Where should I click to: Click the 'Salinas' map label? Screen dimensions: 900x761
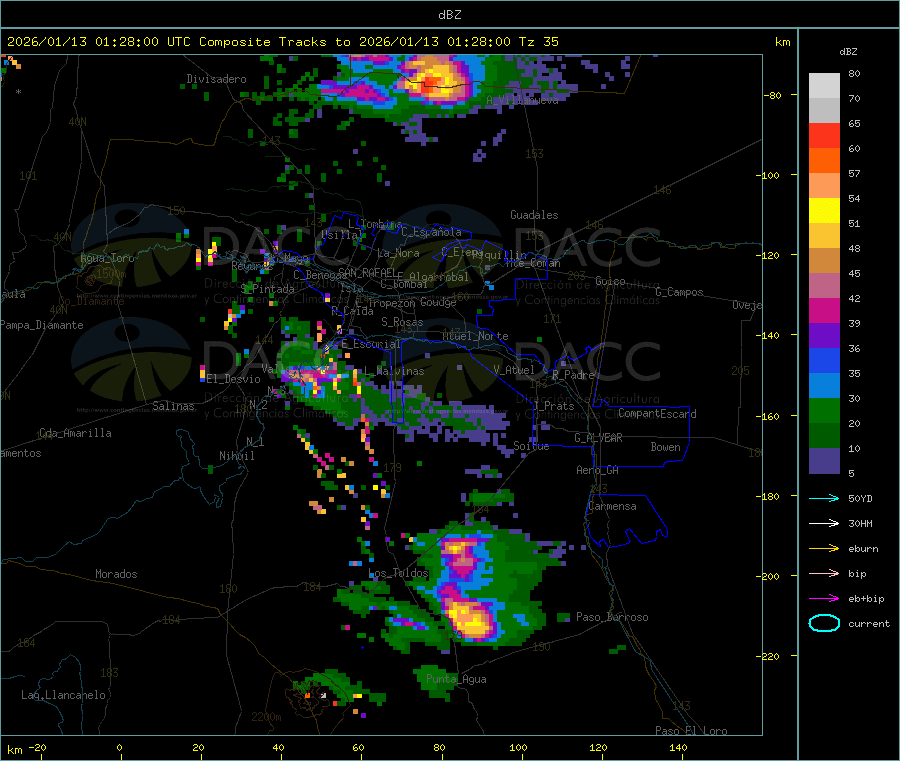[x=173, y=406]
